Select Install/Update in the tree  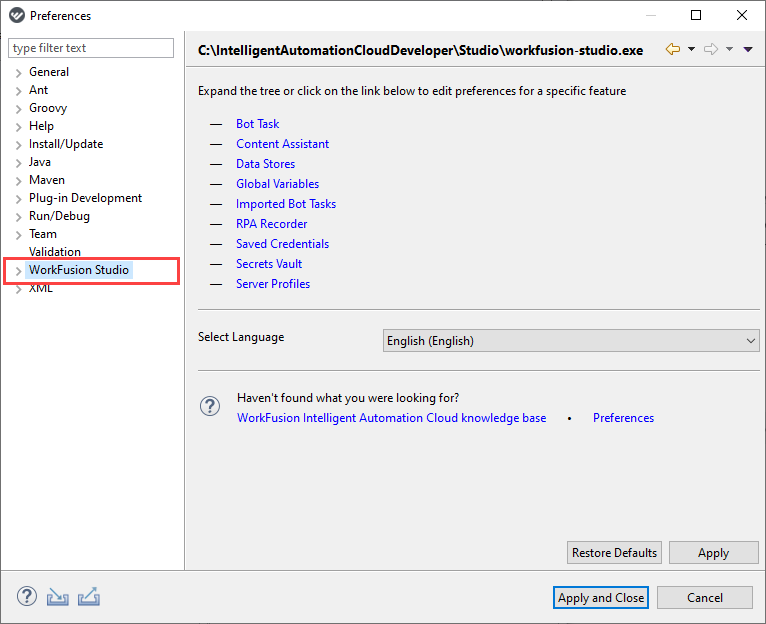click(x=66, y=144)
